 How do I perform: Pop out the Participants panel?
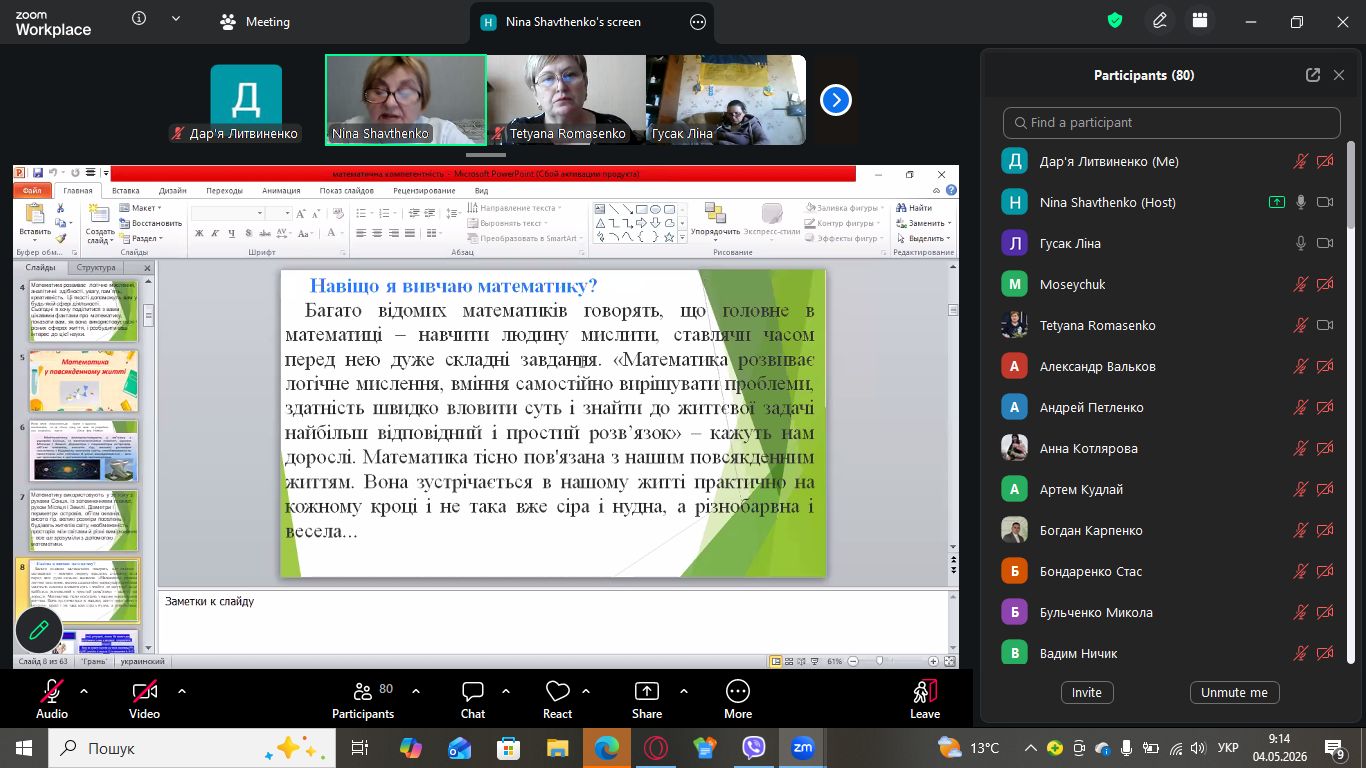(x=1313, y=75)
